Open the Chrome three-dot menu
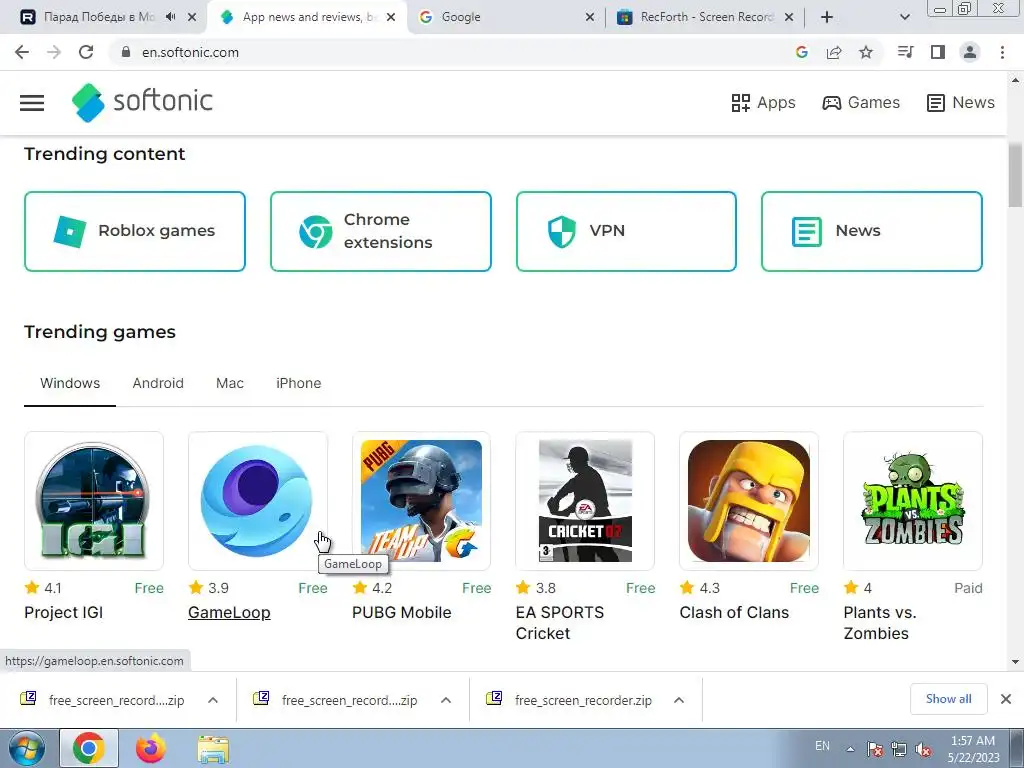This screenshot has height=768, width=1024. 1002,52
